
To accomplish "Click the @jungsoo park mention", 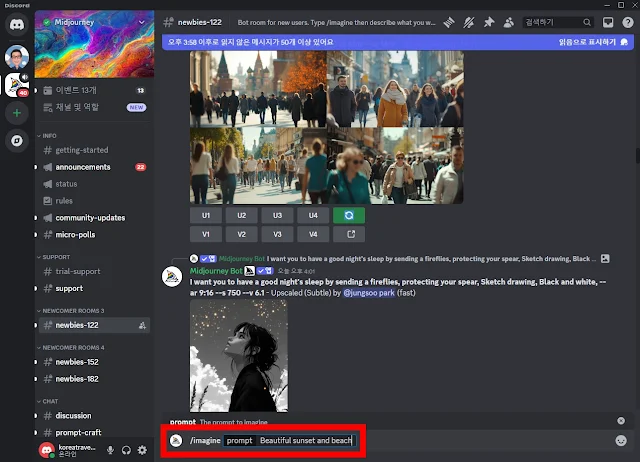I will 369,293.
